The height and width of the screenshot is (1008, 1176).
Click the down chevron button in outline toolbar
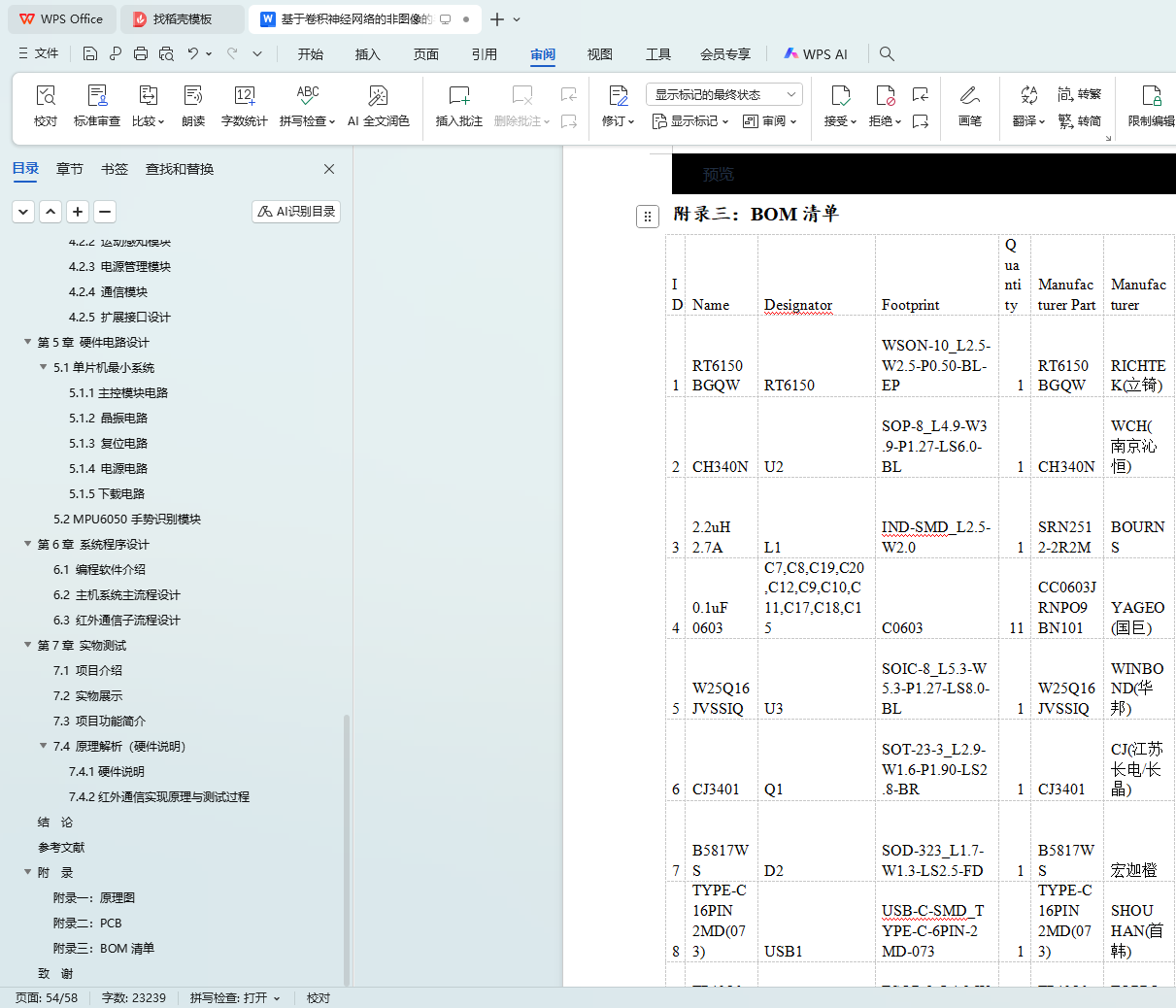(23, 212)
